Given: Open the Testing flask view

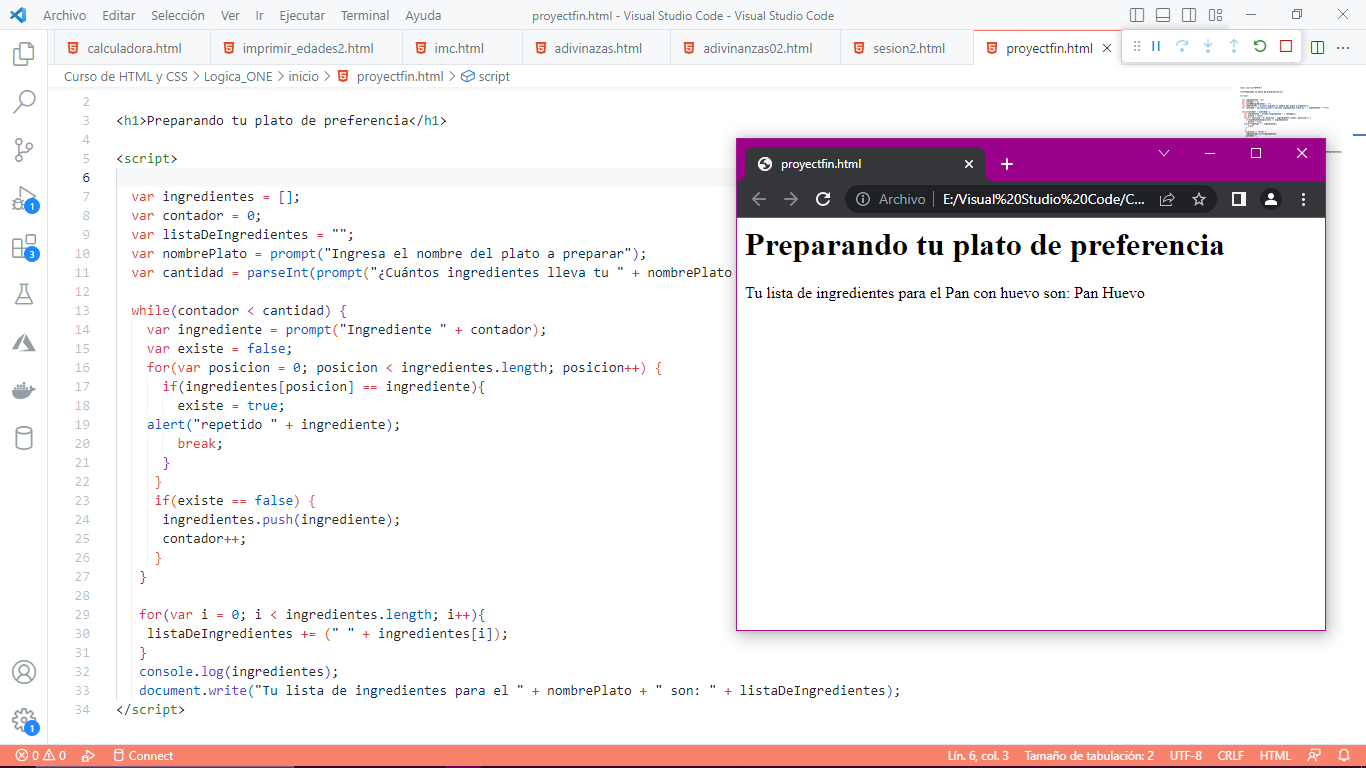Looking at the screenshot, I should click(x=24, y=294).
